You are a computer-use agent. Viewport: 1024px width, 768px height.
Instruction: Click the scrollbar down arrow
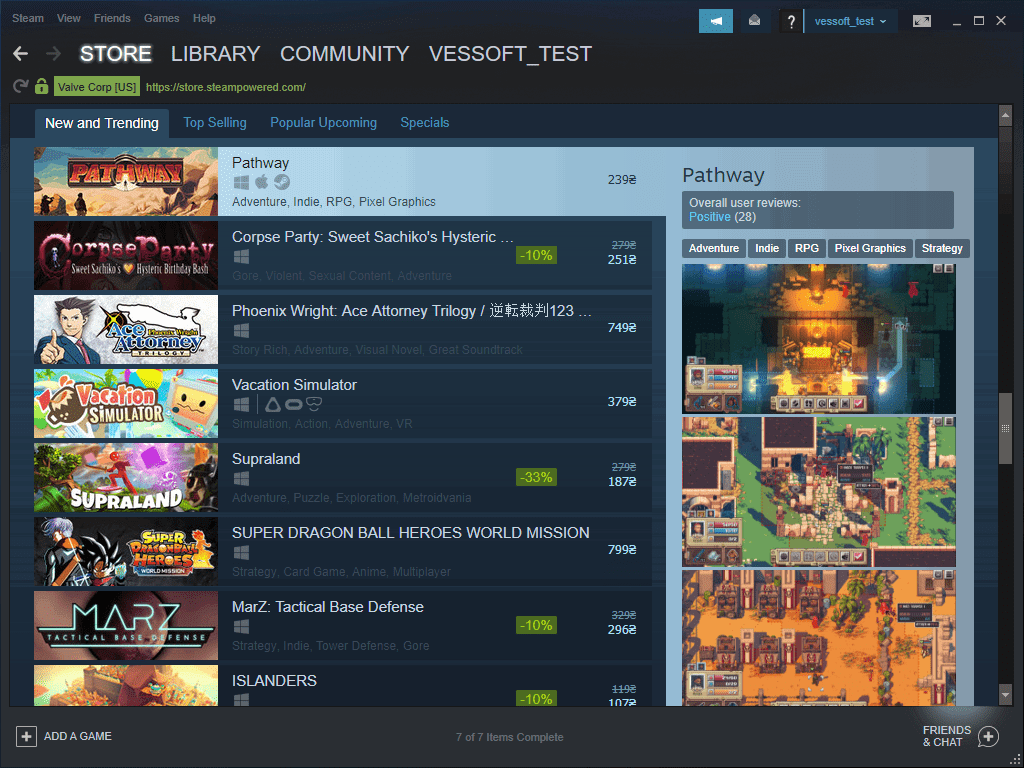(x=1005, y=694)
